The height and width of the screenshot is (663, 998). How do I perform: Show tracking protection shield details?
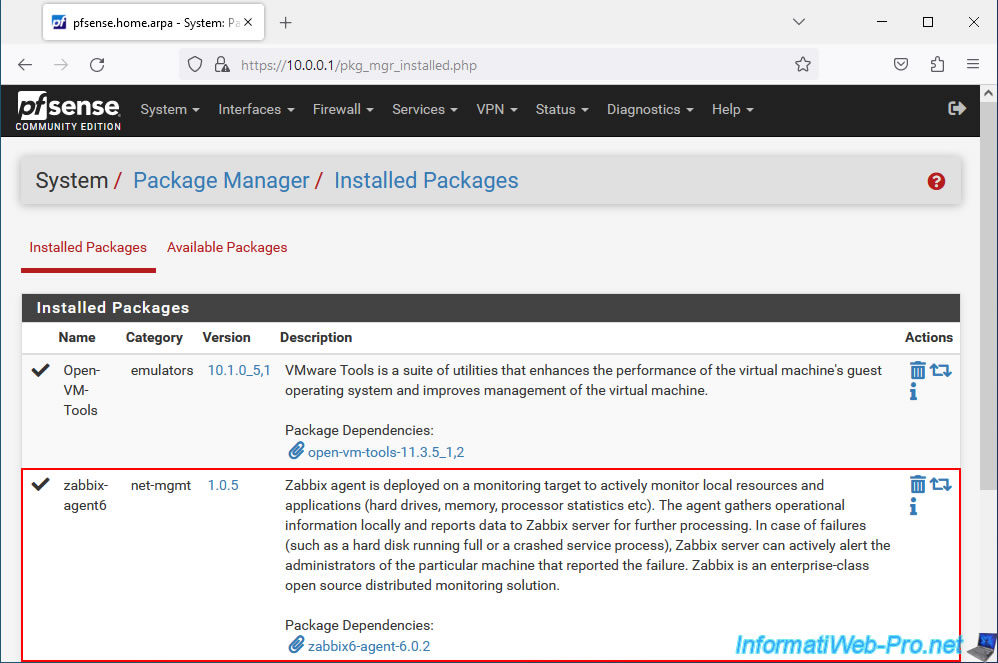195,64
